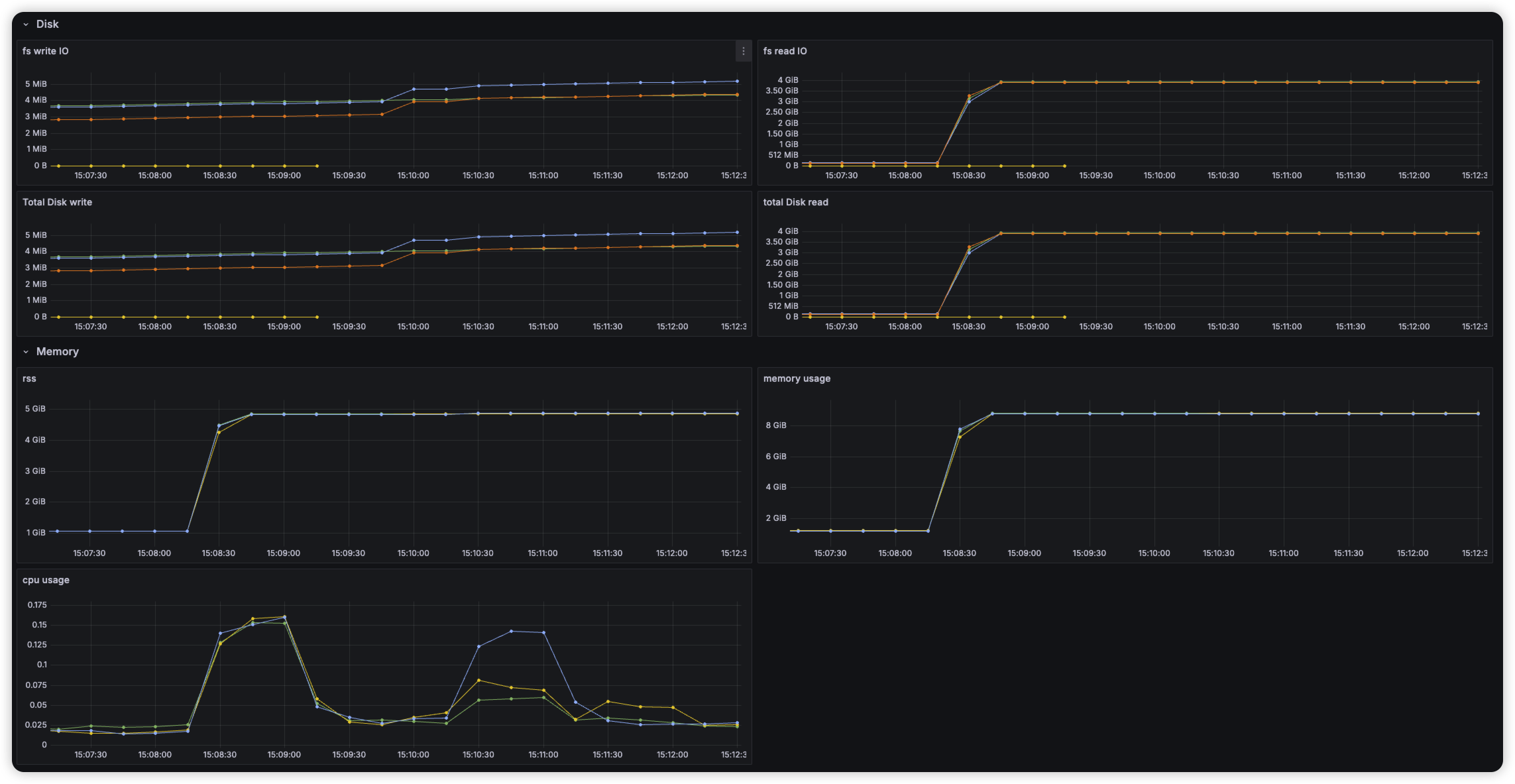Click the Memory row title
Viewport: 1515px width, 784px height.
pyautogui.click(x=57, y=351)
